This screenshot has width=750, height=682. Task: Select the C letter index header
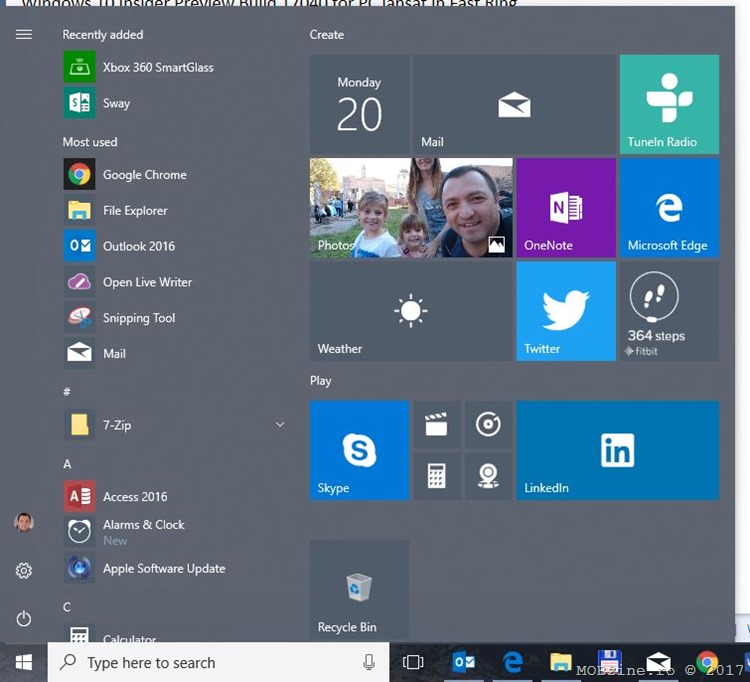[x=67, y=607]
